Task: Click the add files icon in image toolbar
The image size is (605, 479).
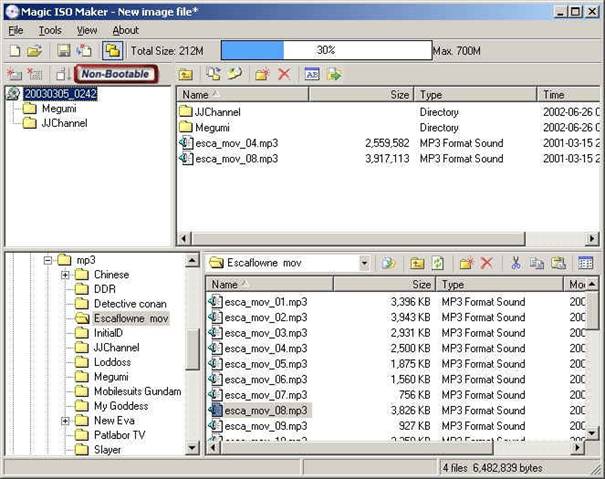Action: pyautogui.click(x=213, y=74)
